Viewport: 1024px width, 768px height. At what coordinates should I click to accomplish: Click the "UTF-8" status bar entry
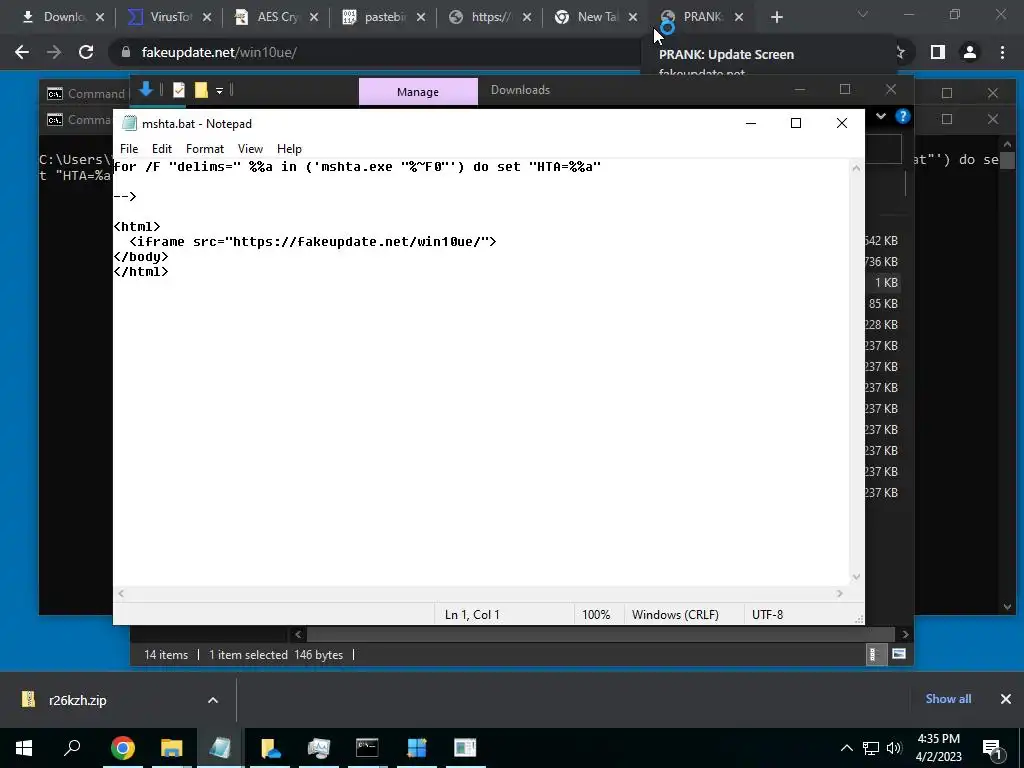(767, 615)
